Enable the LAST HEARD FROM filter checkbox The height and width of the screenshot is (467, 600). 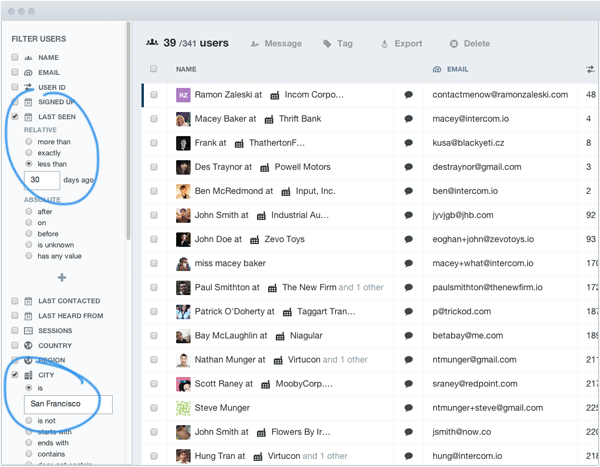tap(15, 315)
